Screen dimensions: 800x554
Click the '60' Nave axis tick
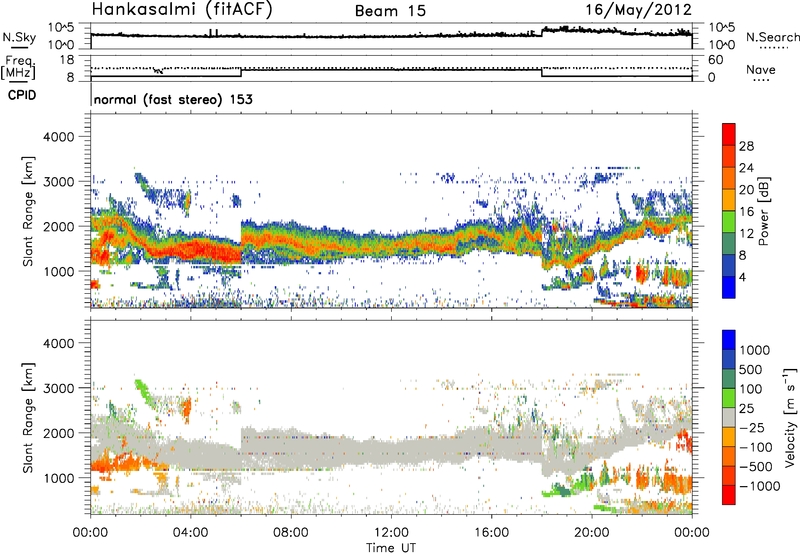coord(715,60)
